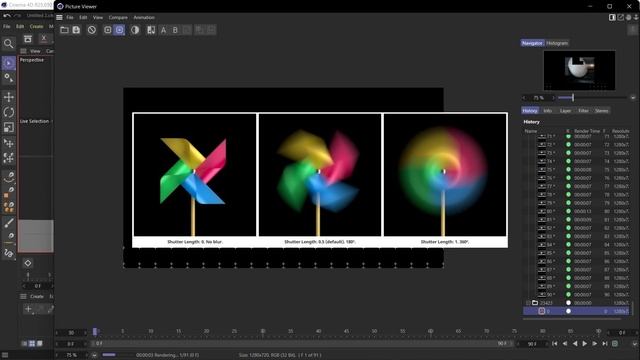Click the white status dot in selected row

(568, 311)
